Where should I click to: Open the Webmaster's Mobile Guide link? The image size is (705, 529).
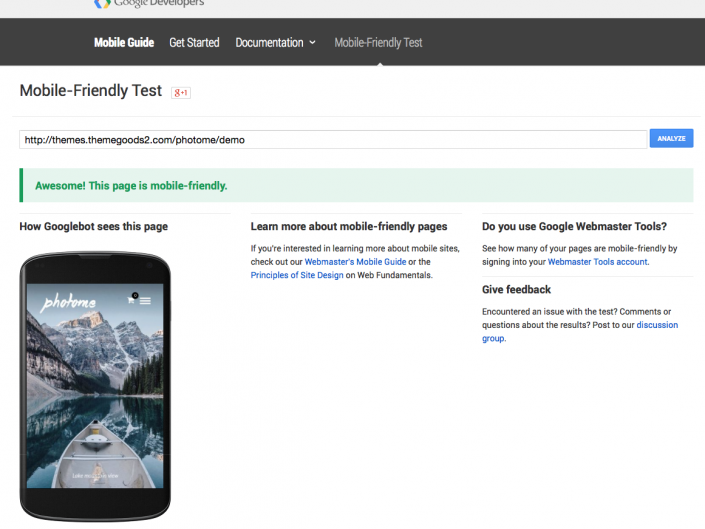[x=355, y=262]
